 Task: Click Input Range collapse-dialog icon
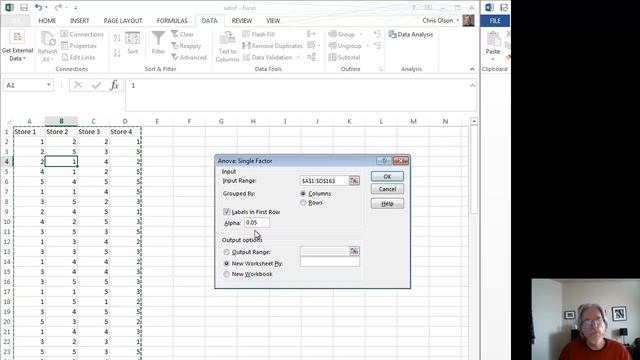354,180
